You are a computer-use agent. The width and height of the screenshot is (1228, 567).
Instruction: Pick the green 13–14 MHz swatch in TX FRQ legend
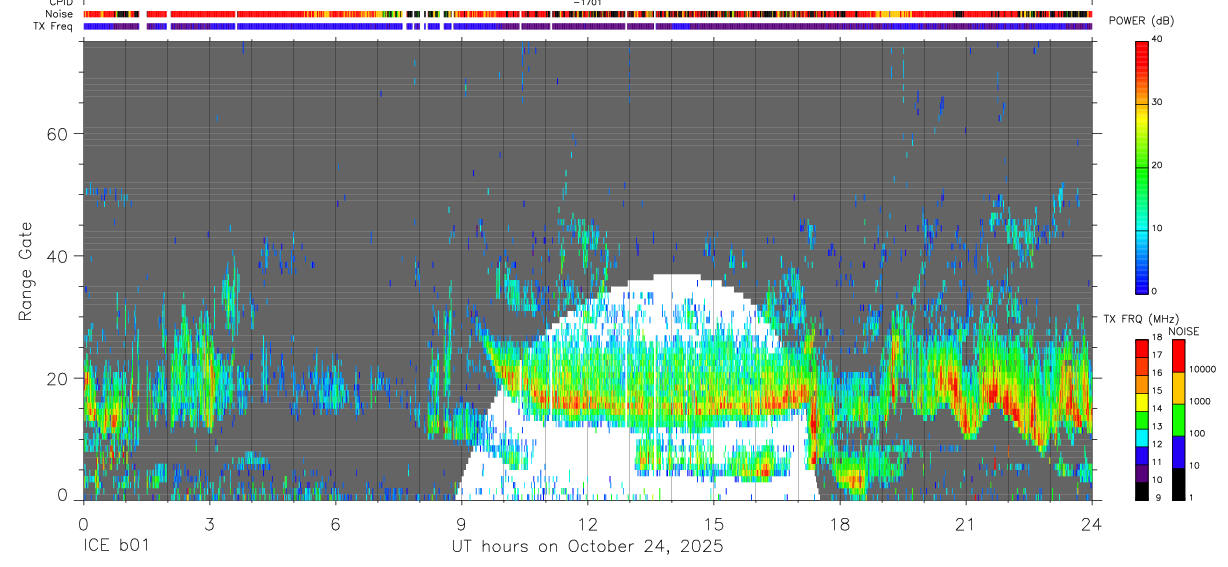tap(1142, 418)
